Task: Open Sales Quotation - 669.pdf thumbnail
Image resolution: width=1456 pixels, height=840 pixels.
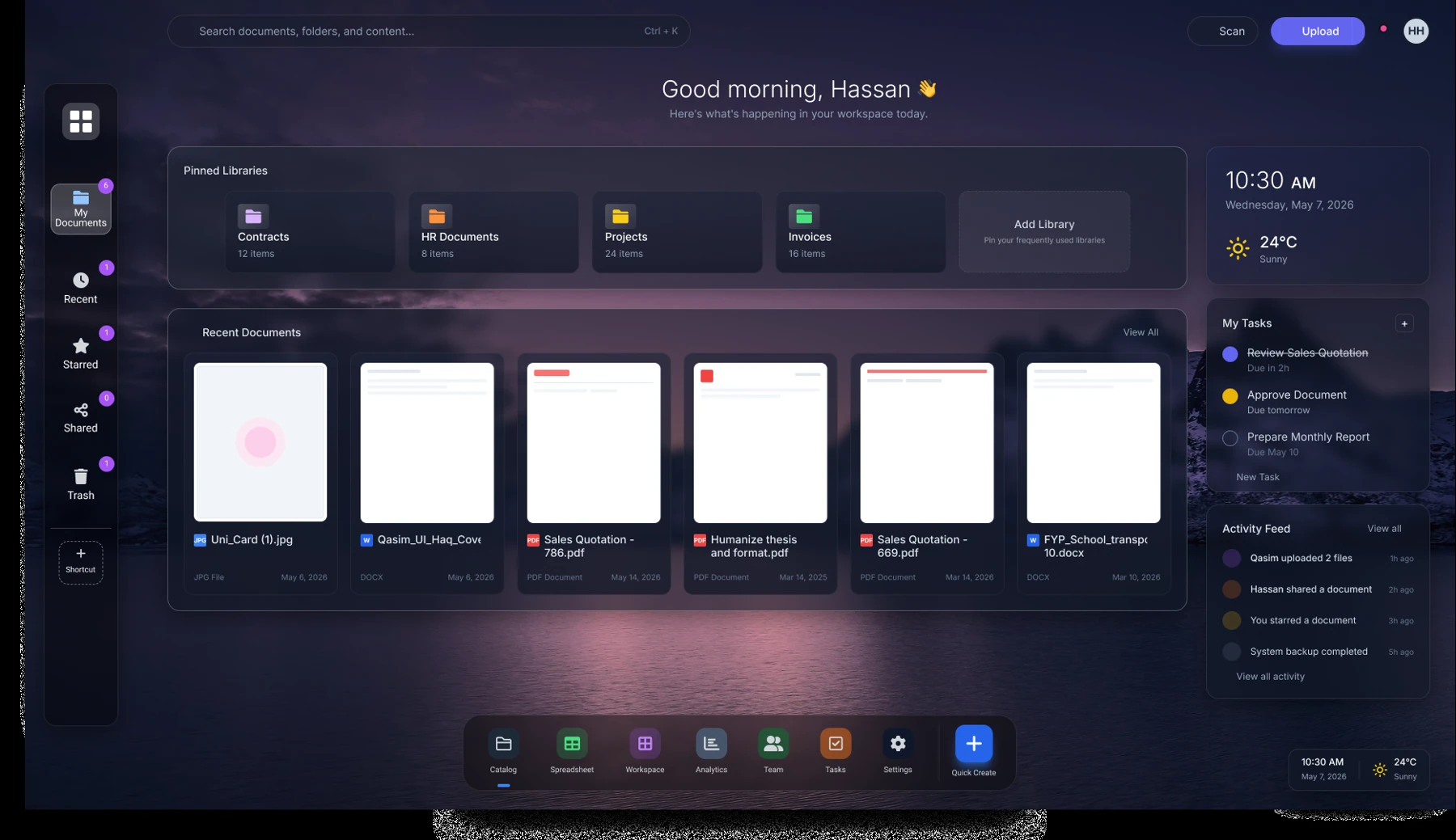Action: point(927,442)
